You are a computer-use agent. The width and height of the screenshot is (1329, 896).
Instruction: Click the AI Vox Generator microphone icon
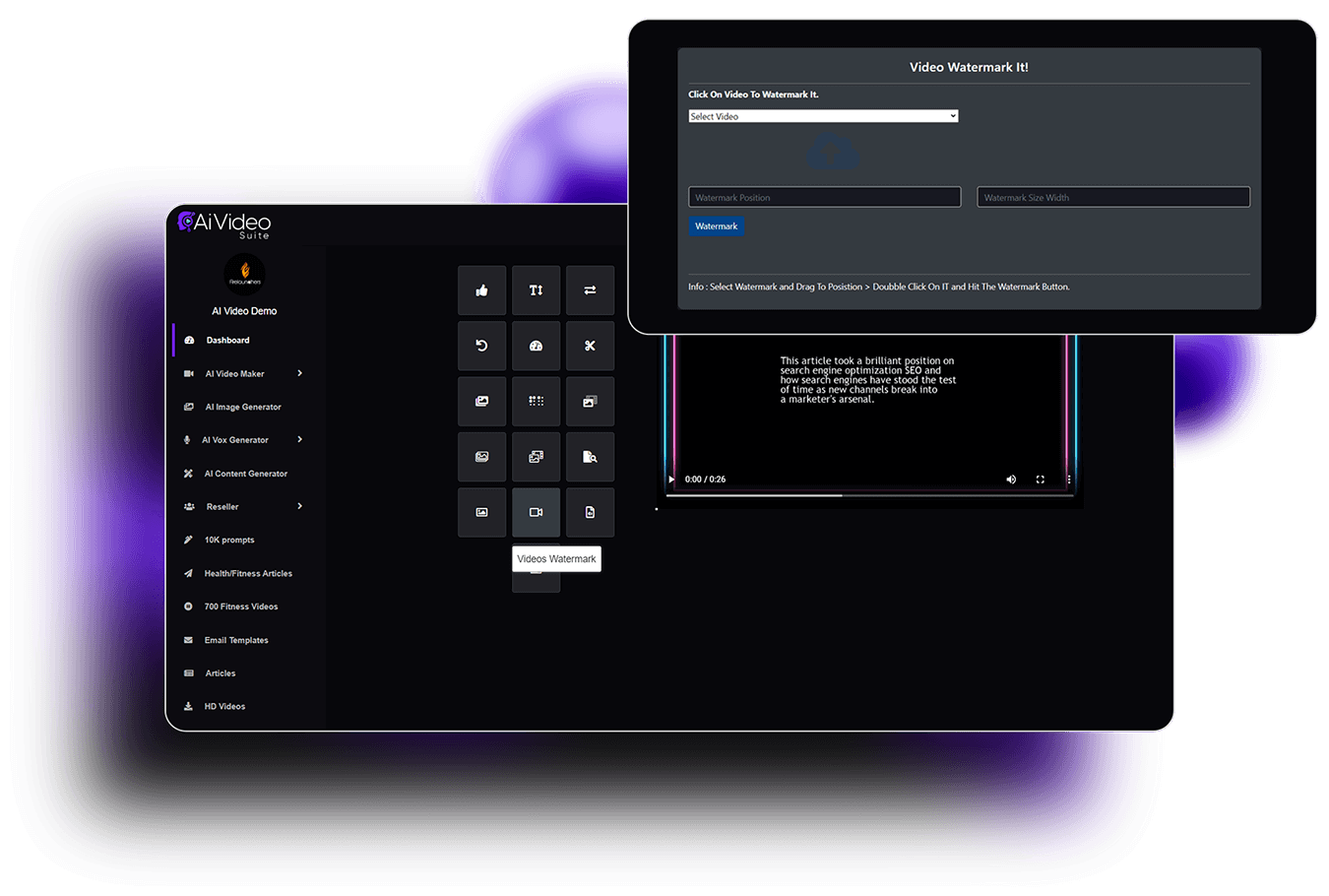tap(187, 440)
